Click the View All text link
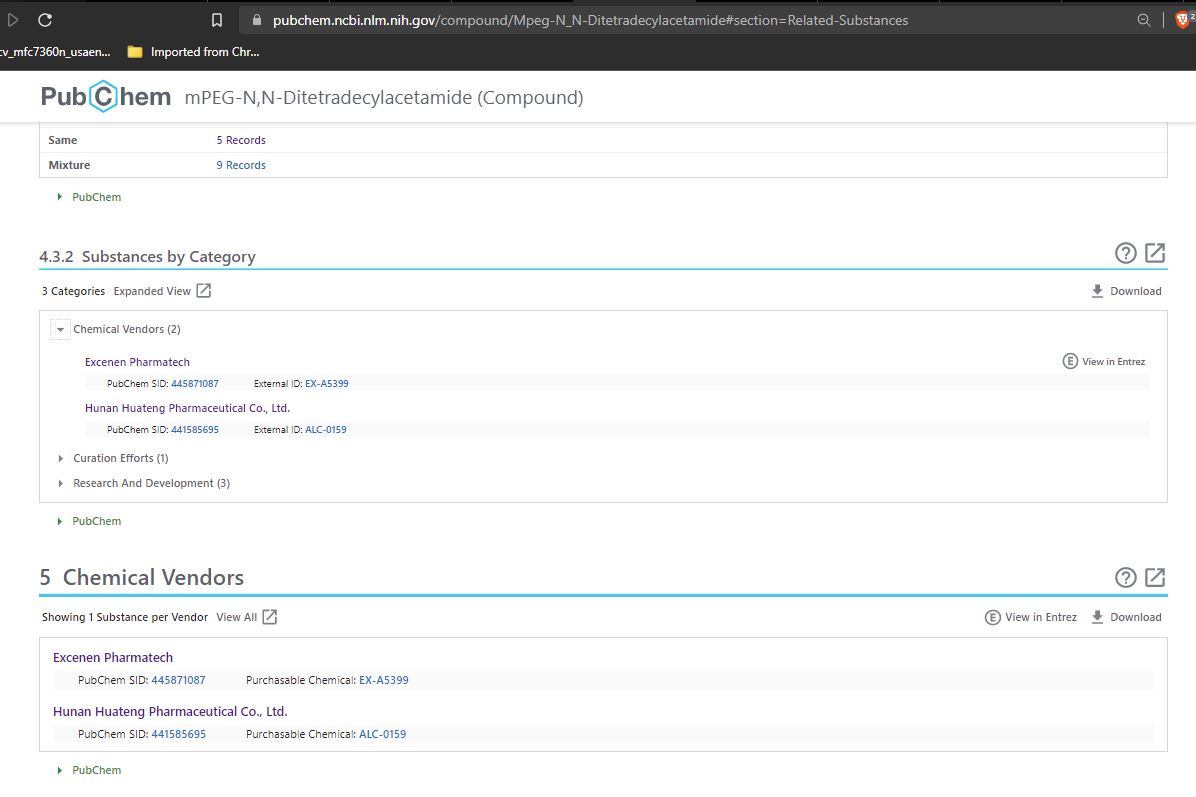Image resolution: width=1196 pixels, height=797 pixels. pyautogui.click(x=236, y=617)
